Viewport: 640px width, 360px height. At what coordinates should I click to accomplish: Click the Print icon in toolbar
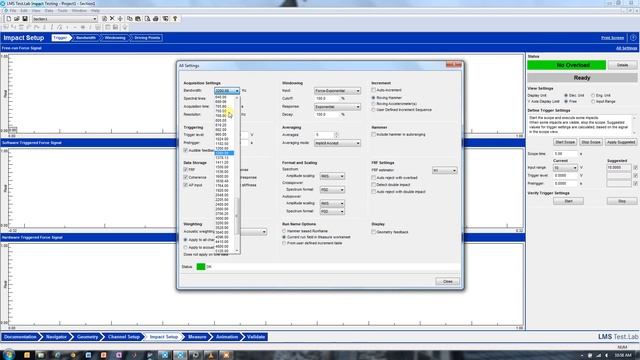pyautogui.click(x=156, y=19)
